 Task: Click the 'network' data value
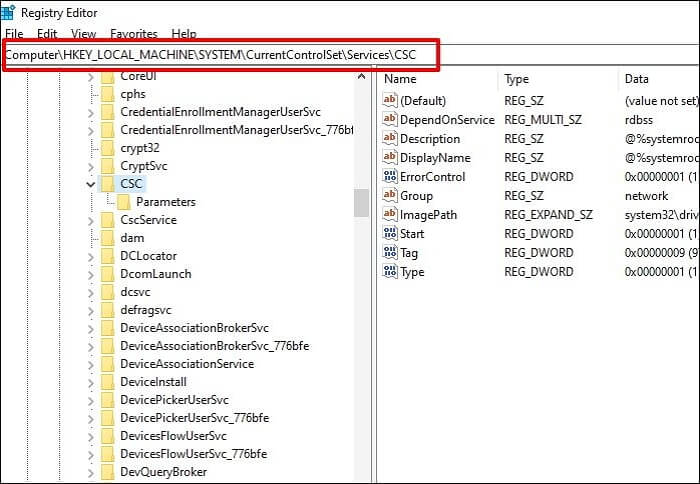coord(646,196)
